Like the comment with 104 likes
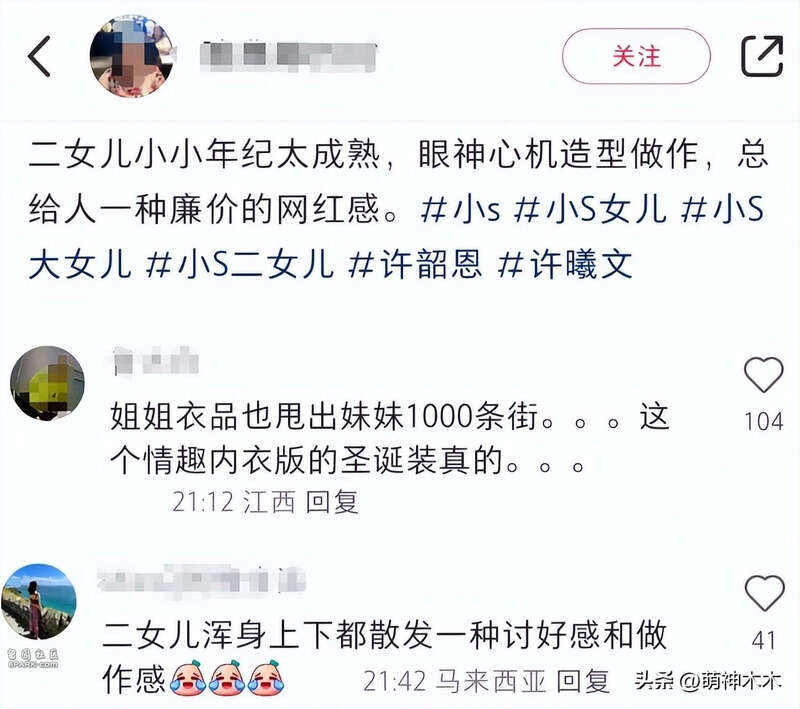 [763, 375]
